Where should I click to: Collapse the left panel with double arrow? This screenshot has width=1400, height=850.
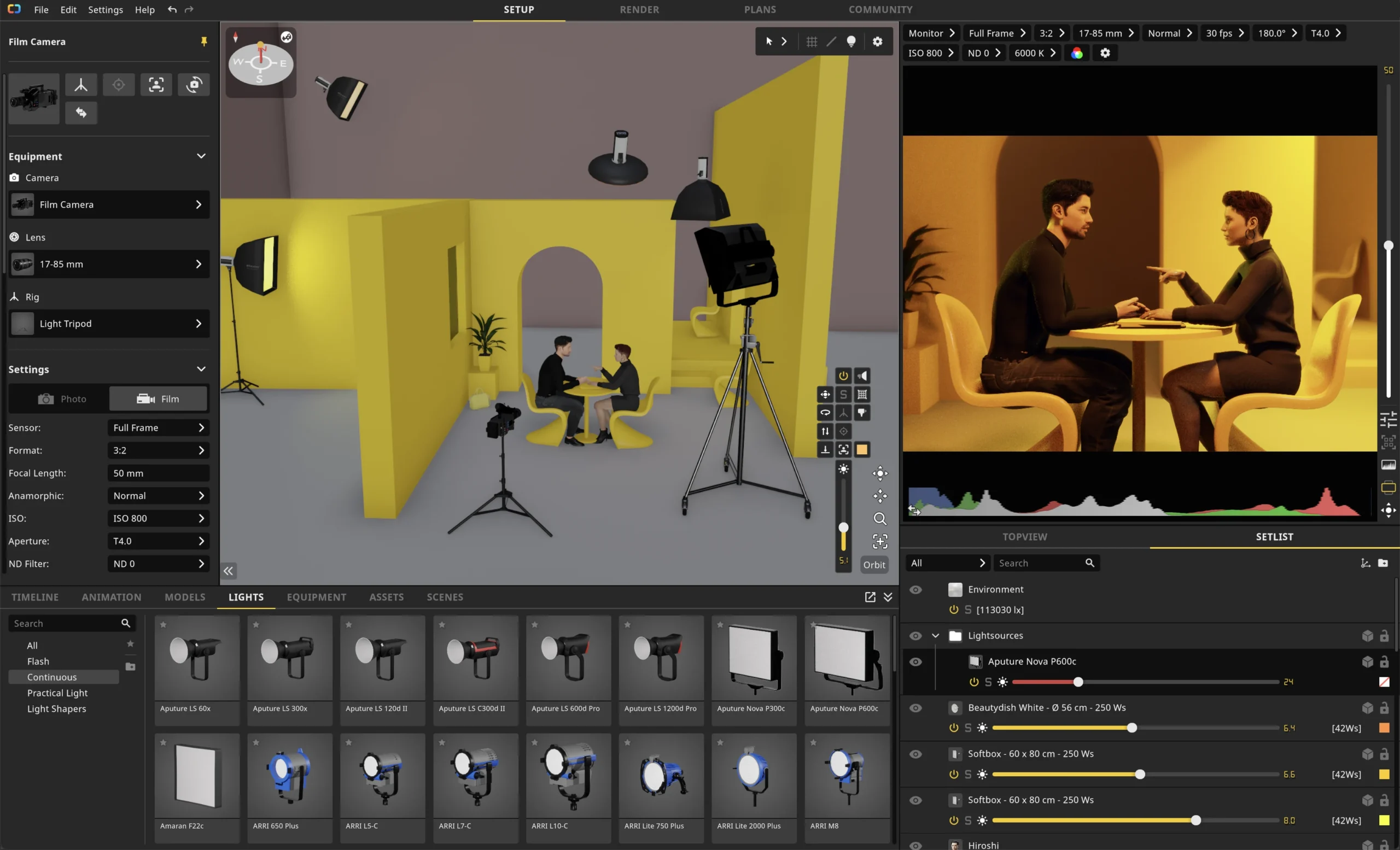pyautogui.click(x=229, y=571)
